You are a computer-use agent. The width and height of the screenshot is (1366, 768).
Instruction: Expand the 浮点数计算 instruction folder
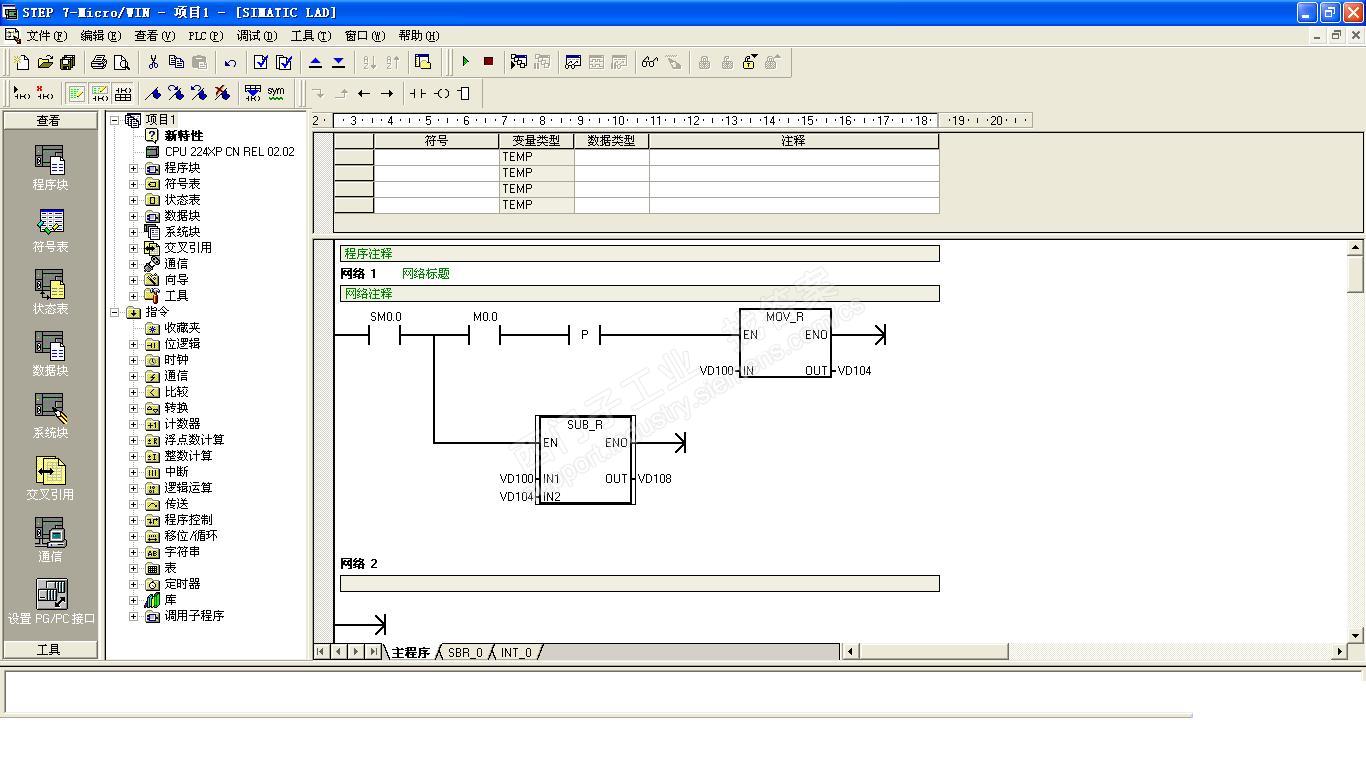point(134,440)
